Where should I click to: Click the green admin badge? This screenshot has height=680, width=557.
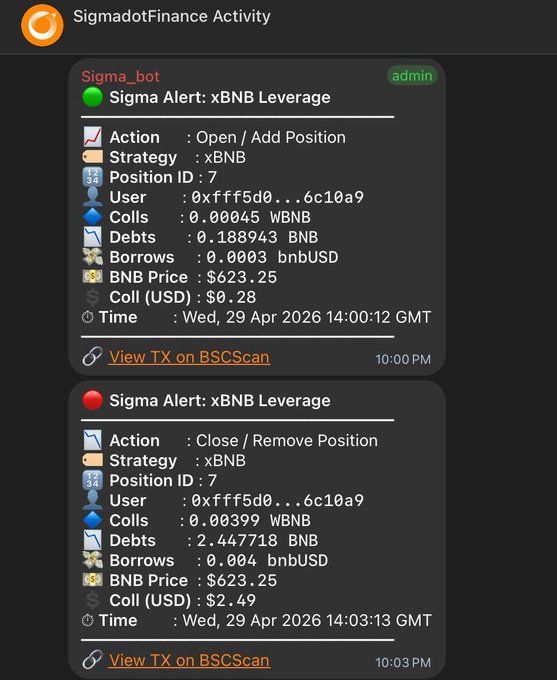click(412, 76)
